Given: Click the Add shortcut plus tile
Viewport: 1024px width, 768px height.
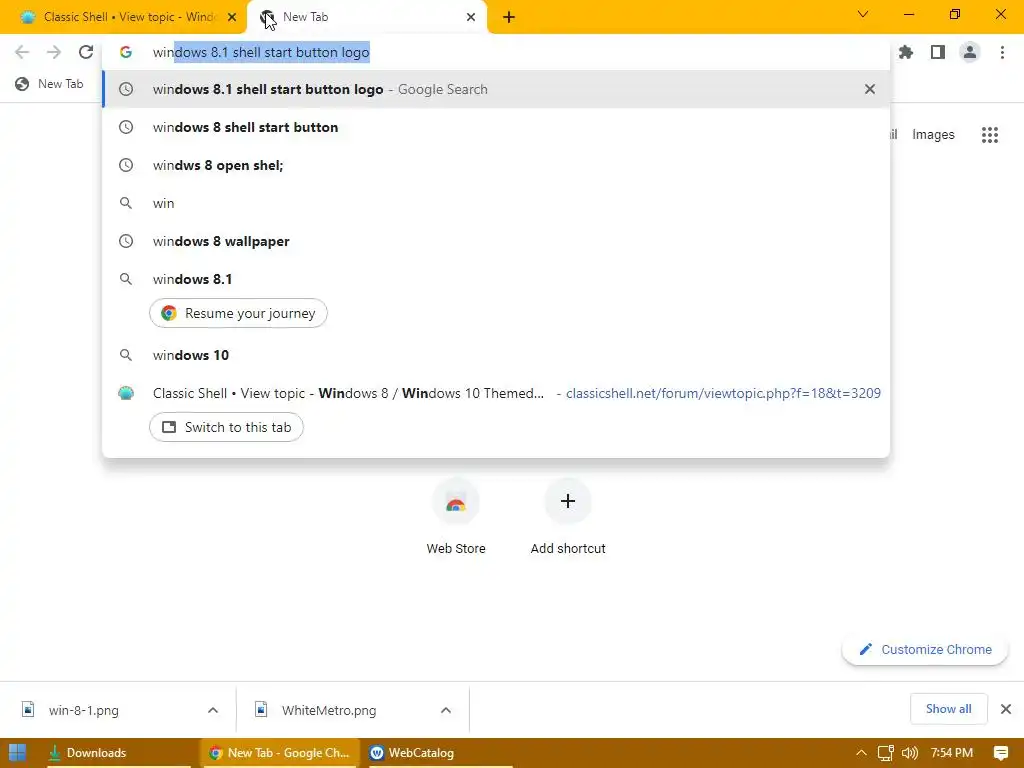Looking at the screenshot, I should pos(568,517).
